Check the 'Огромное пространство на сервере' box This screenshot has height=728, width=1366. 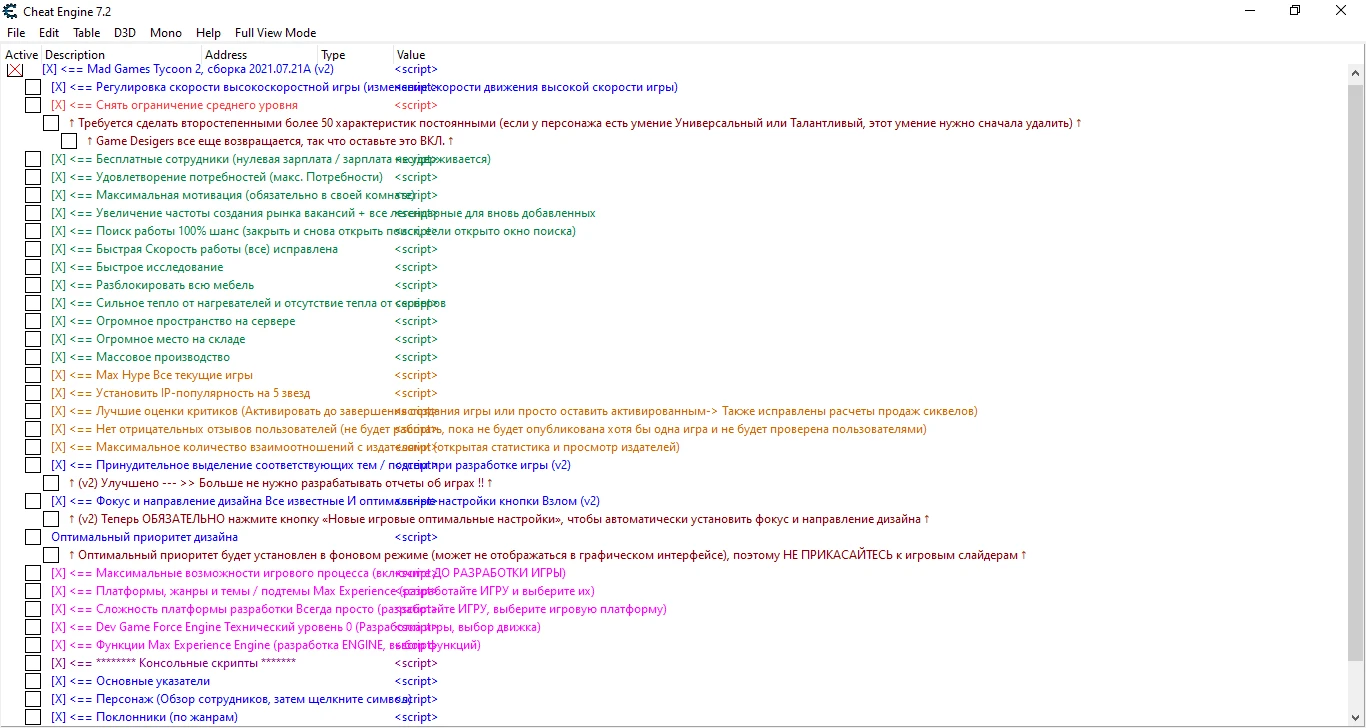pyautogui.click(x=33, y=322)
